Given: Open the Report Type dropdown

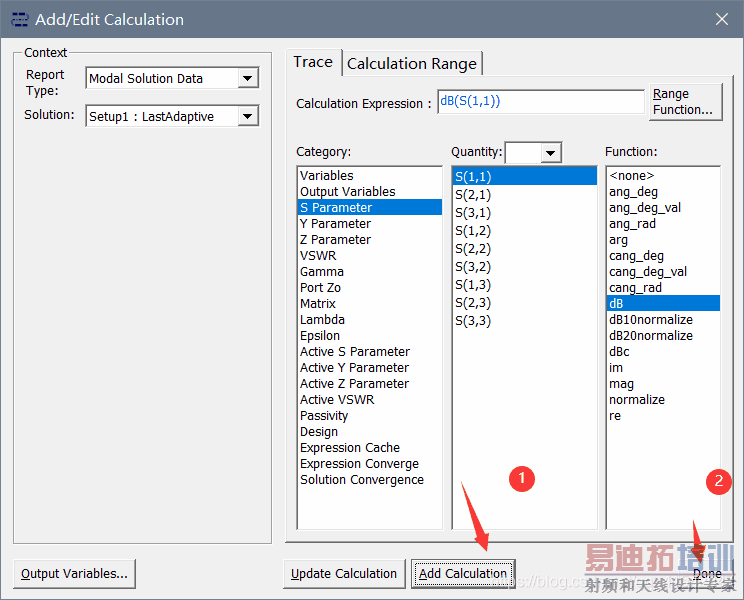Looking at the screenshot, I should coord(248,78).
